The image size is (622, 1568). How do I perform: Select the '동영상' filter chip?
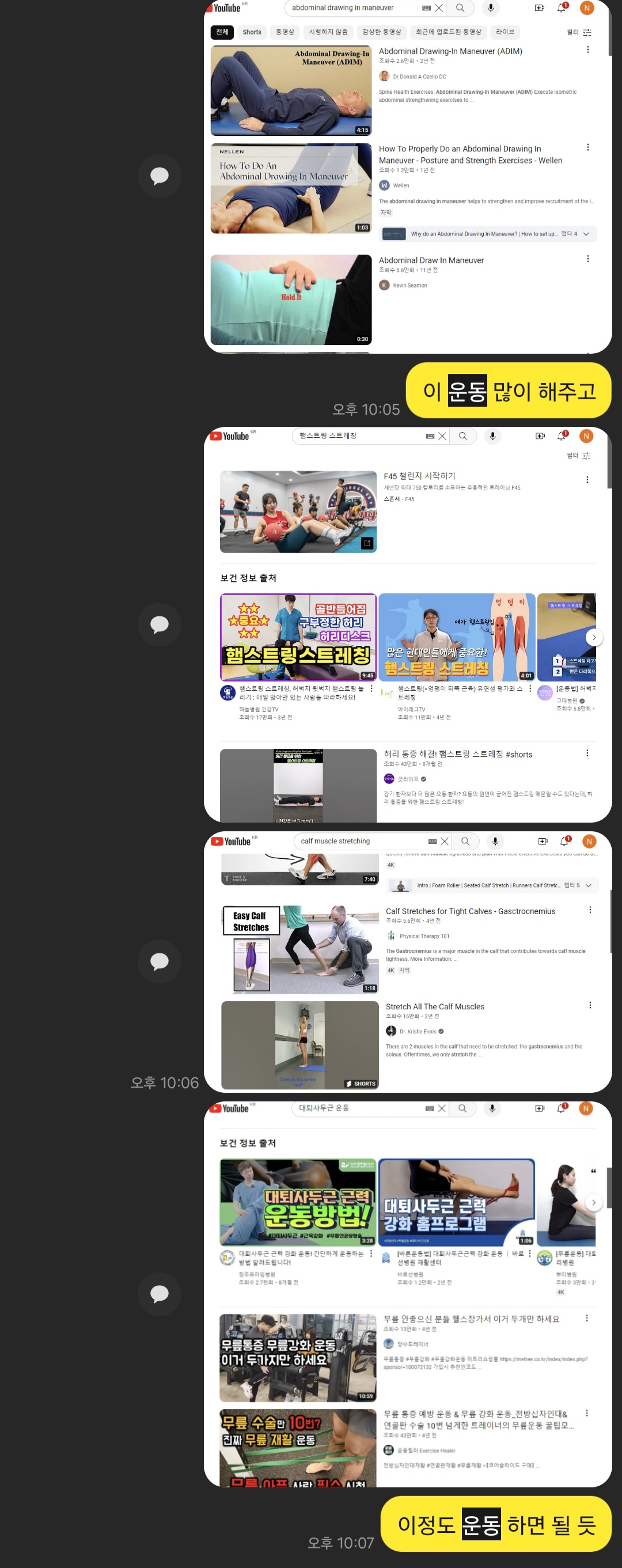coord(285,32)
